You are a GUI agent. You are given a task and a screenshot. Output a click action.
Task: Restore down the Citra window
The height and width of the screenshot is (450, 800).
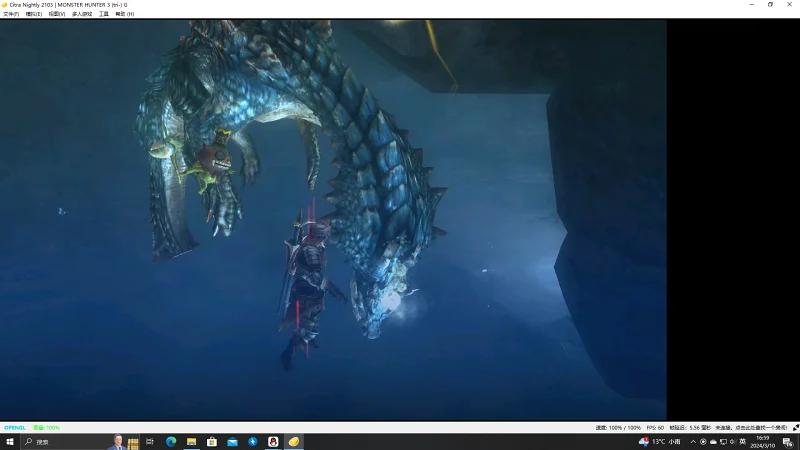coord(770,5)
